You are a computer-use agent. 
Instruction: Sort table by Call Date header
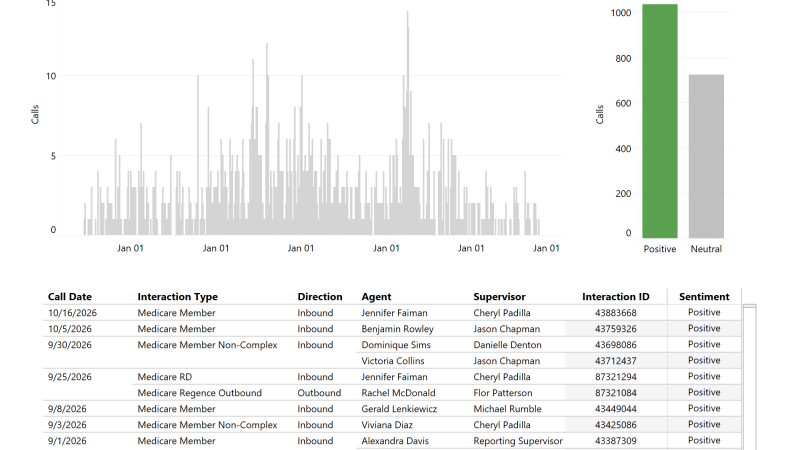click(x=70, y=296)
